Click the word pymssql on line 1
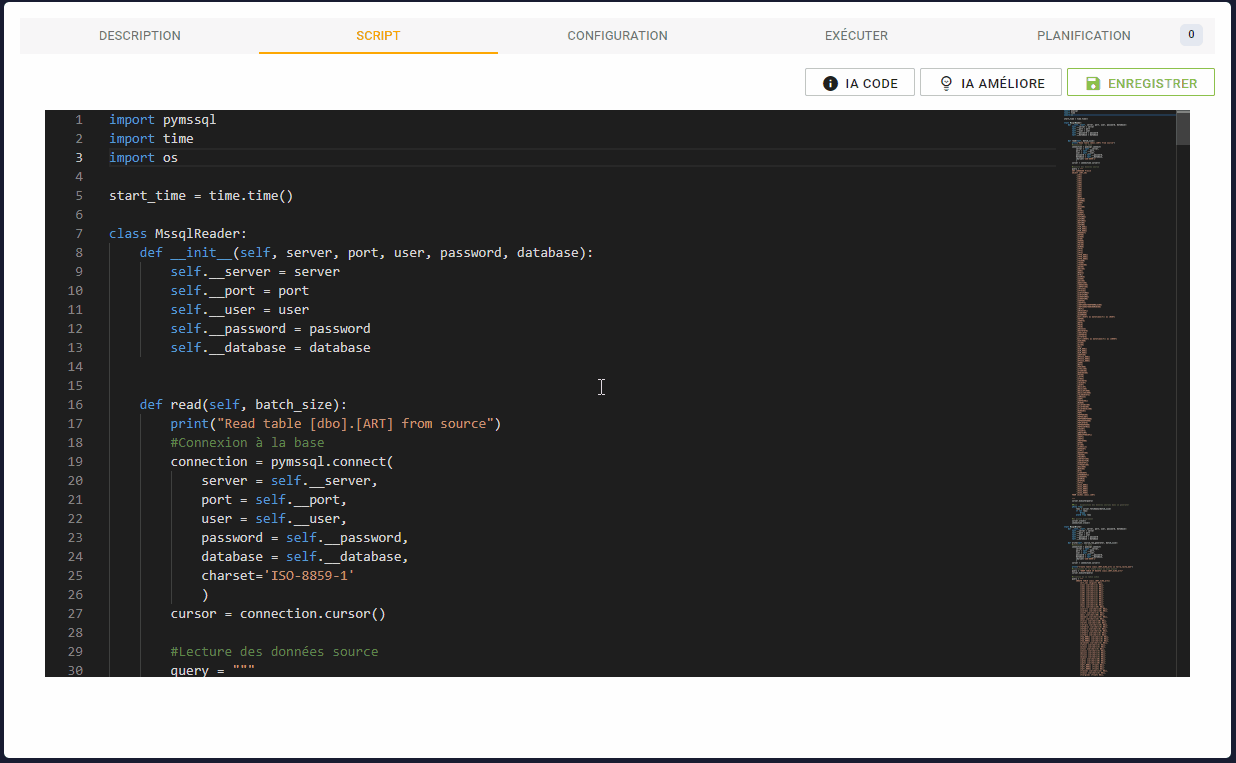The height and width of the screenshot is (763, 1236). tap(190, 119)
